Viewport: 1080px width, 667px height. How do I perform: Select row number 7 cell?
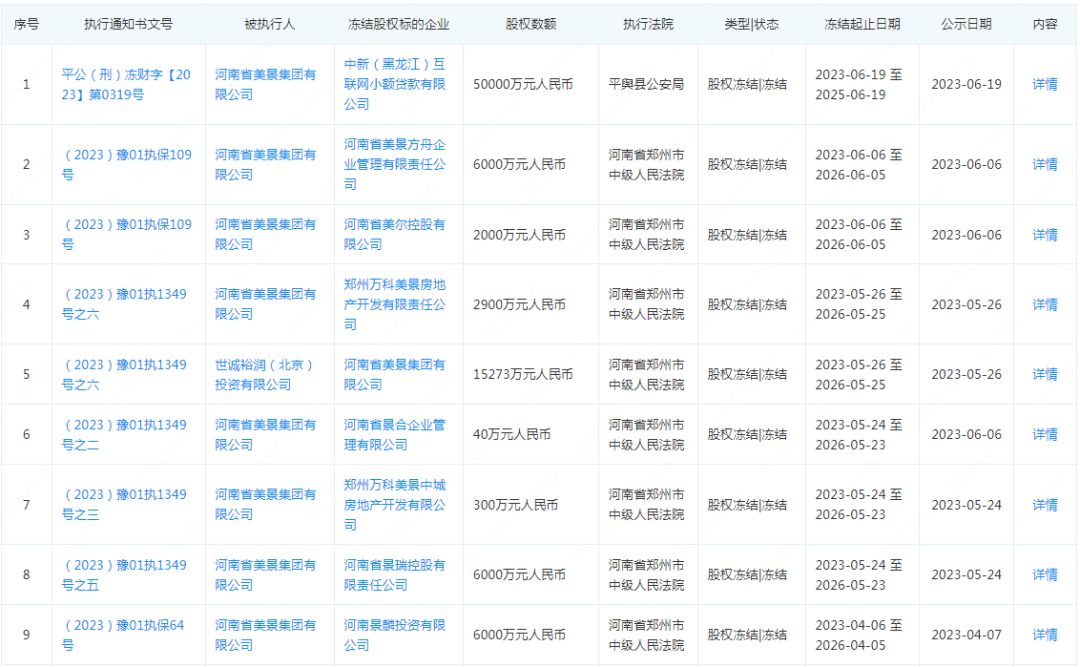[x=26, y=505]
